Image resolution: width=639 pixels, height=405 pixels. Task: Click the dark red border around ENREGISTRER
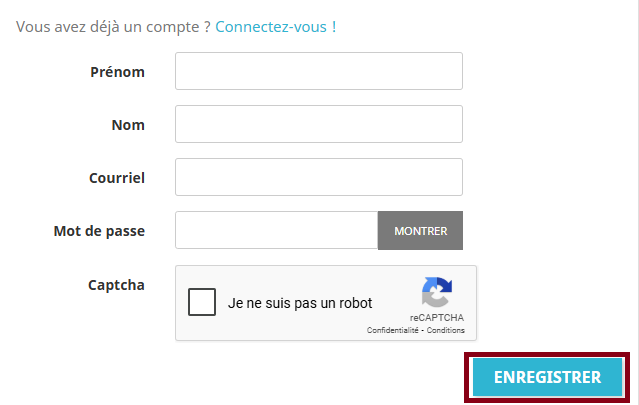click(547, 354)
